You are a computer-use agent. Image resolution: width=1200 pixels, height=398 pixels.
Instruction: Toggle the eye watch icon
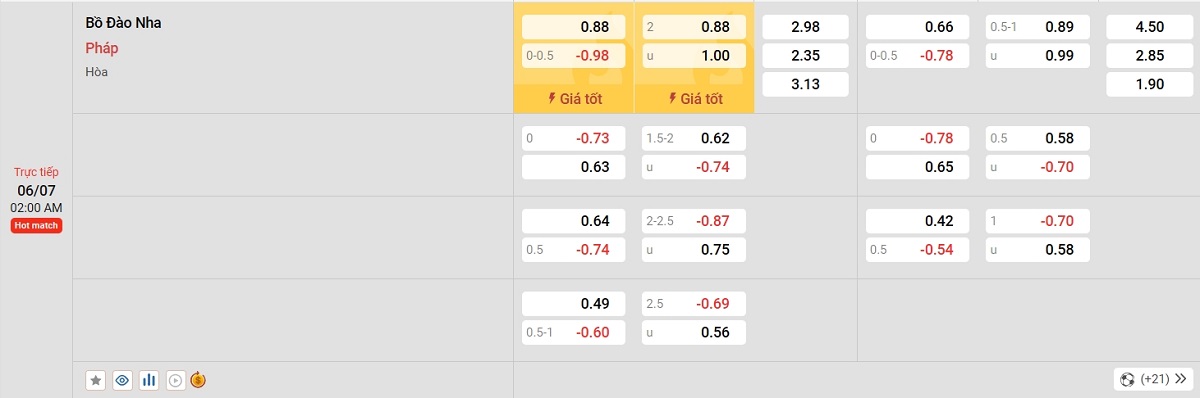pos(123,380)
